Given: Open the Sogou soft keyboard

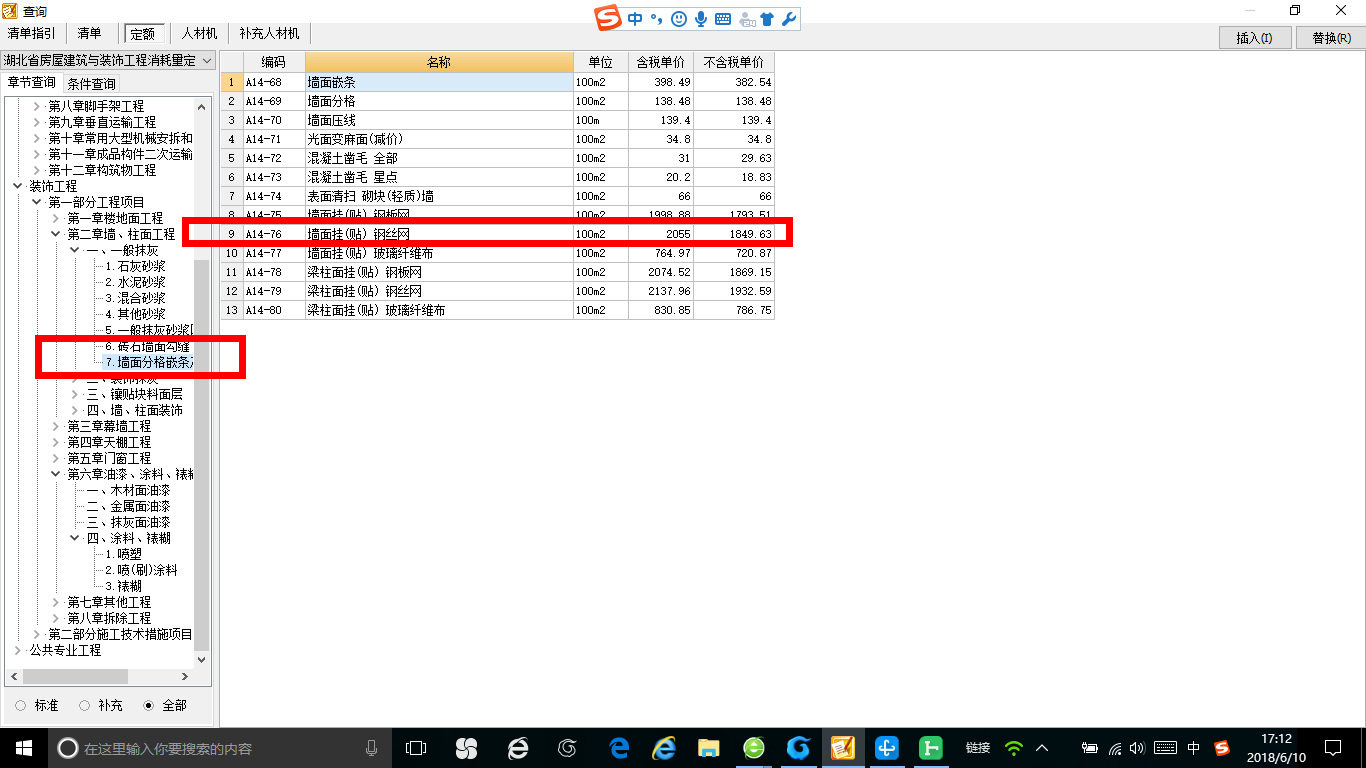Looking at the screenshot, I should click(x=722, y=19).
